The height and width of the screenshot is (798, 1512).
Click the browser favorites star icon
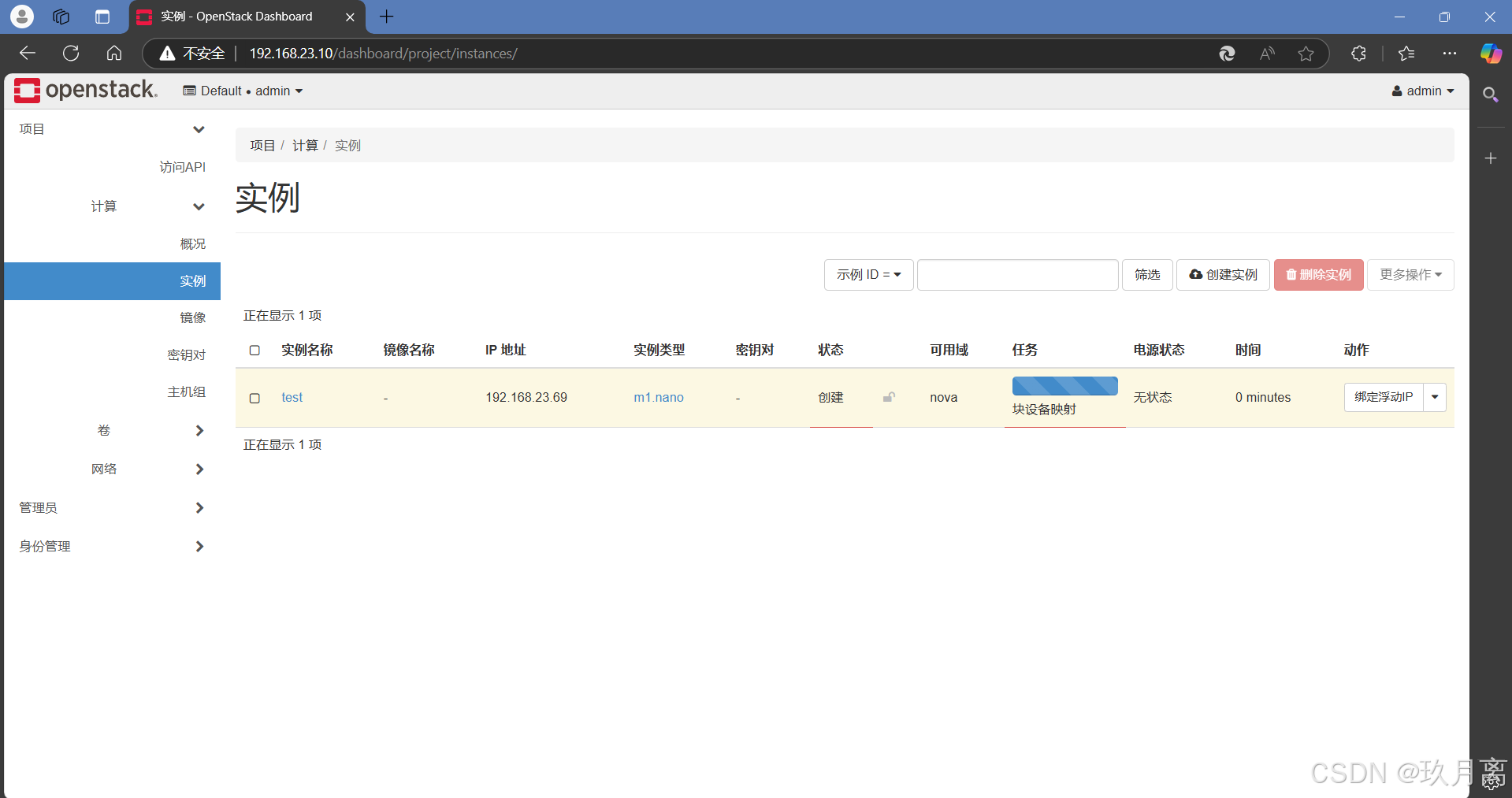(1306, 54)
